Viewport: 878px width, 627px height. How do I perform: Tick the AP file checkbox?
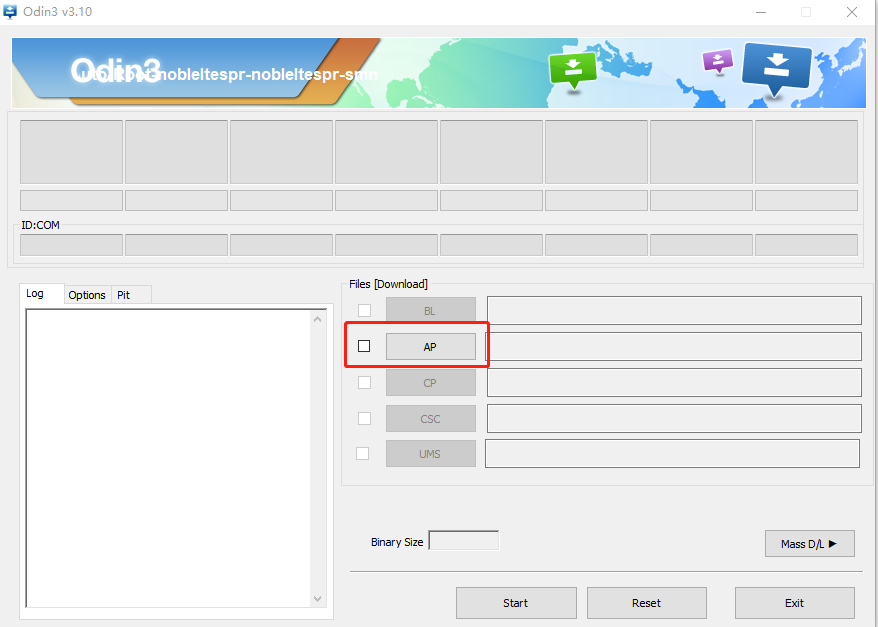tap(364, 346)
